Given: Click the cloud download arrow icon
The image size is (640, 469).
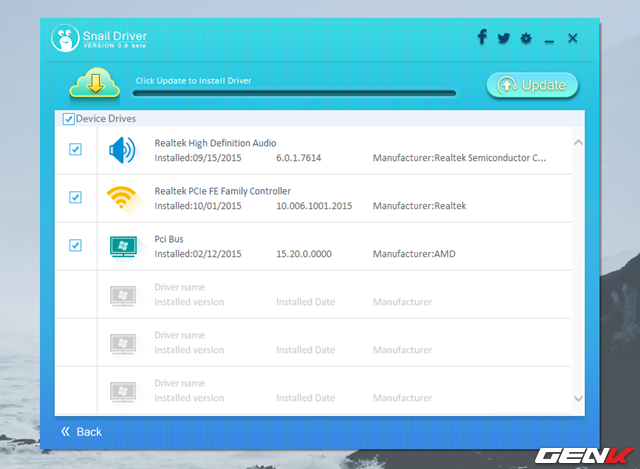Looking at the screenshot, I should pyautogui.click(x=95, y=83).
